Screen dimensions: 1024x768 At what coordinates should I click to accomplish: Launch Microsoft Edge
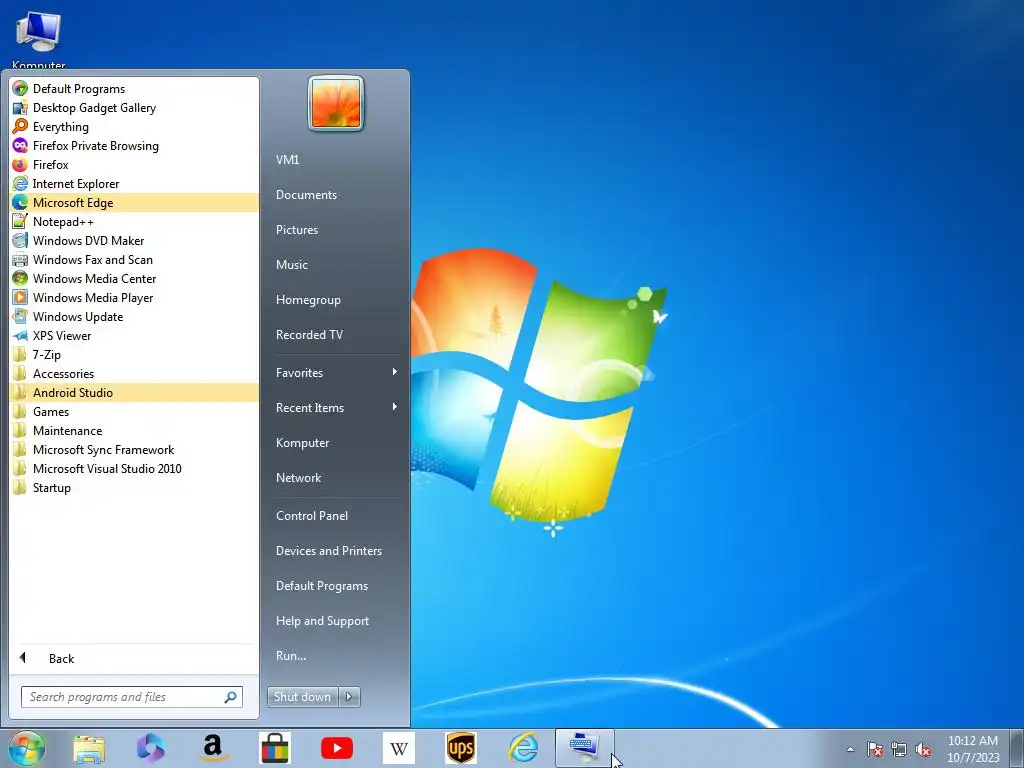click(134, 202)
